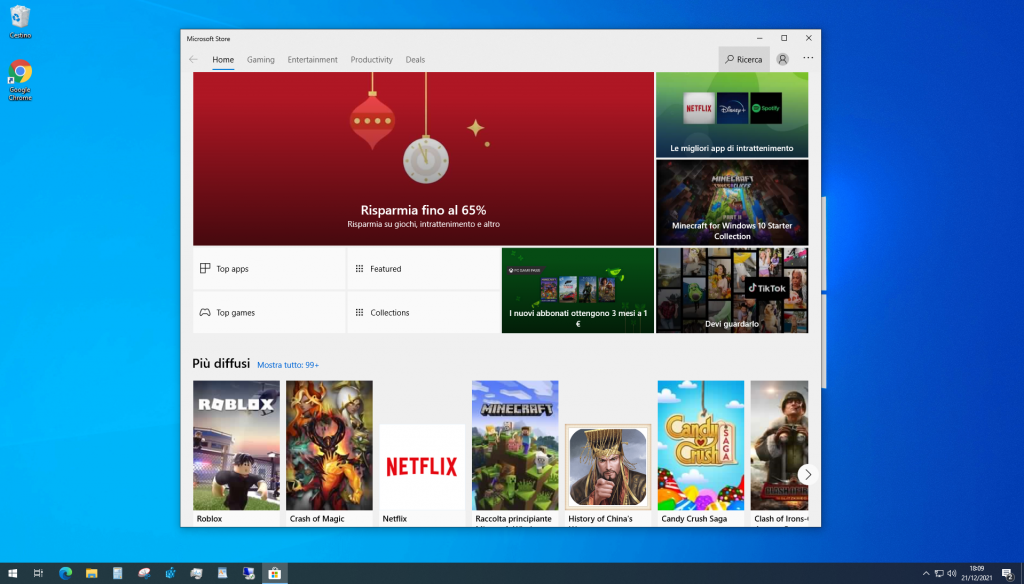Show hidden system tray icons
Viewport: 1024px width, 584px height.
[x=925, y=573]
